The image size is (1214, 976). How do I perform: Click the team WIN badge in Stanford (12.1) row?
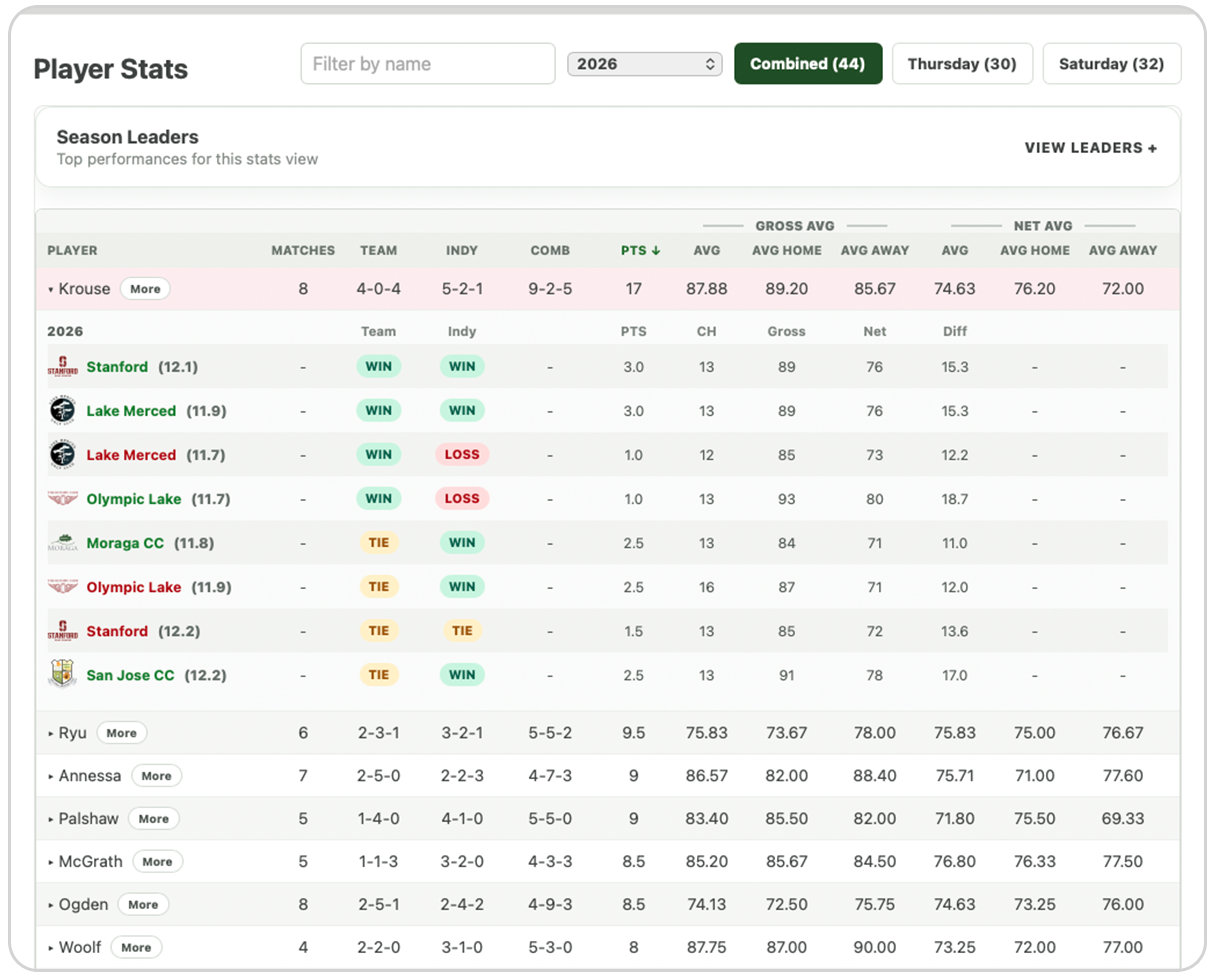coord(379,367)
